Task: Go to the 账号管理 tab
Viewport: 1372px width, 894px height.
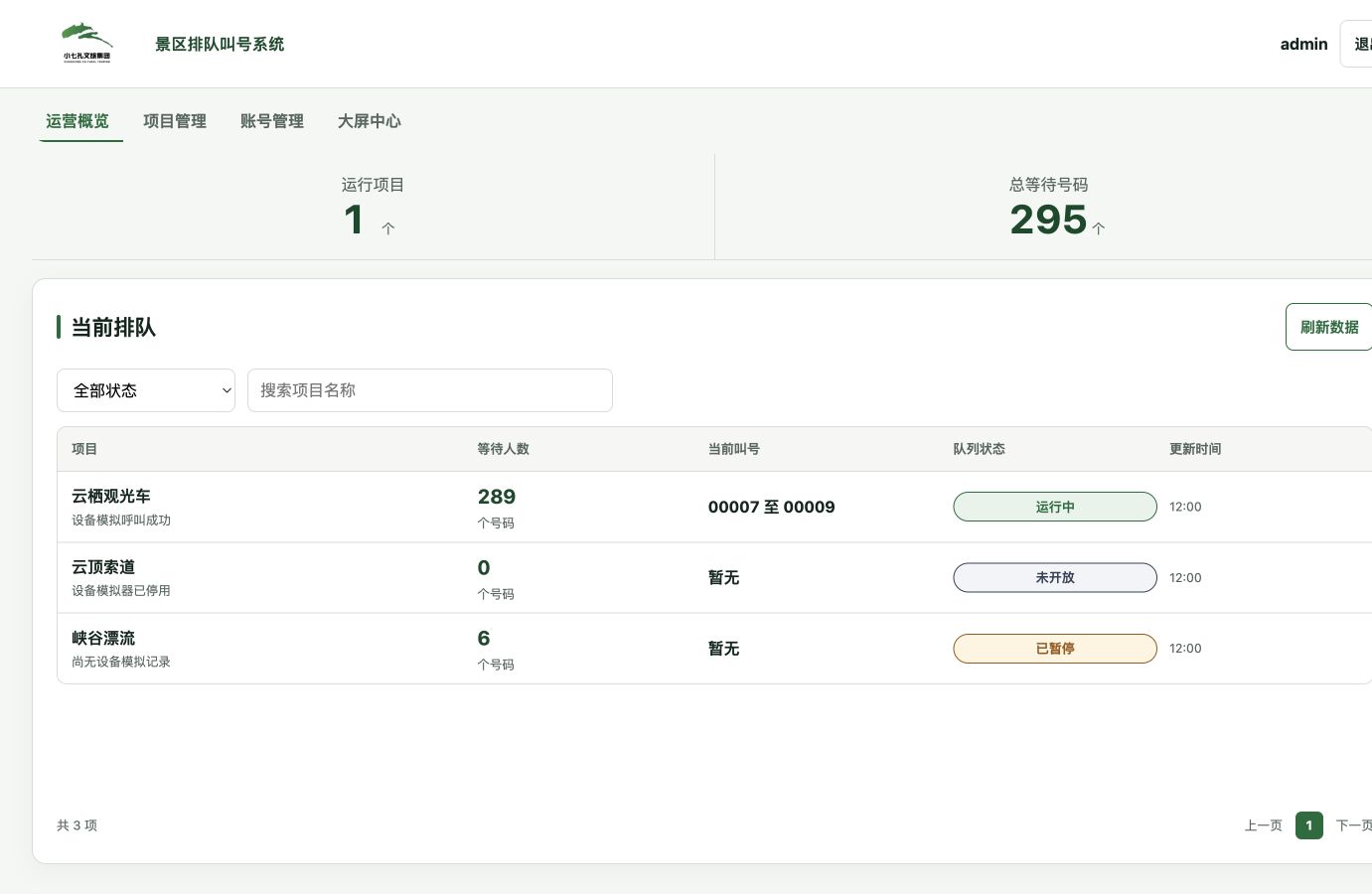Action: pos(272,121)
